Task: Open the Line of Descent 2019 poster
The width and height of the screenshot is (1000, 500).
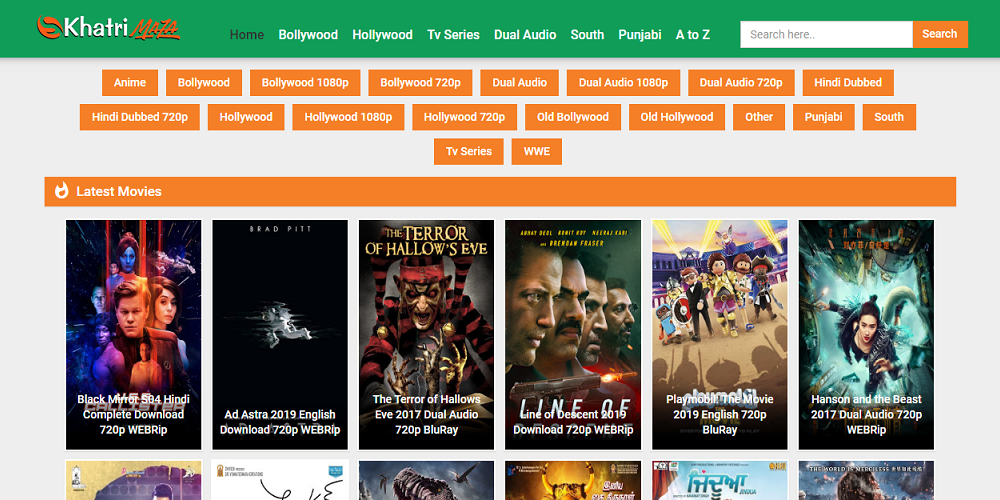Action: (x=573, y=335)
